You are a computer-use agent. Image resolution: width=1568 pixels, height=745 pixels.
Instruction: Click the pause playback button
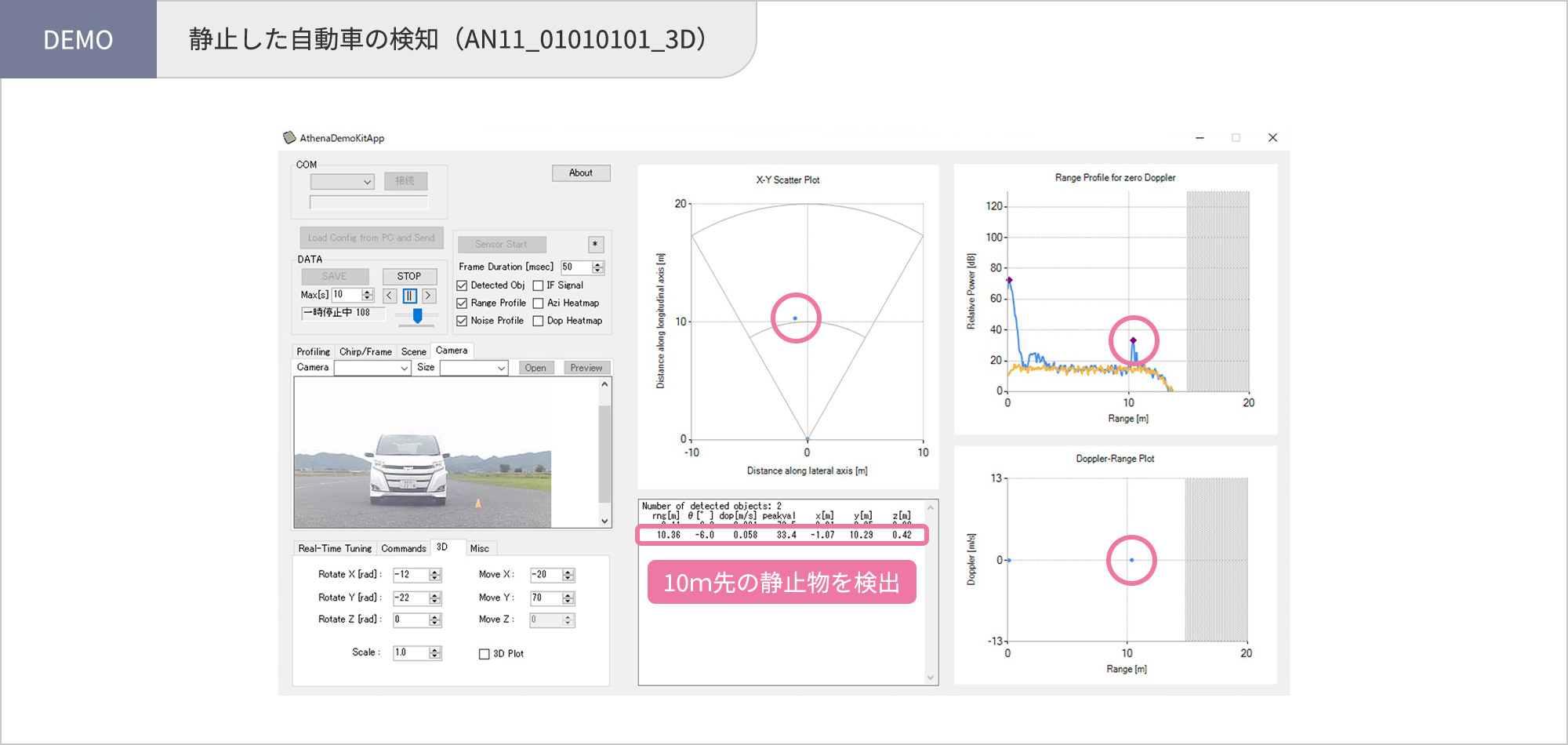[409, 296]
